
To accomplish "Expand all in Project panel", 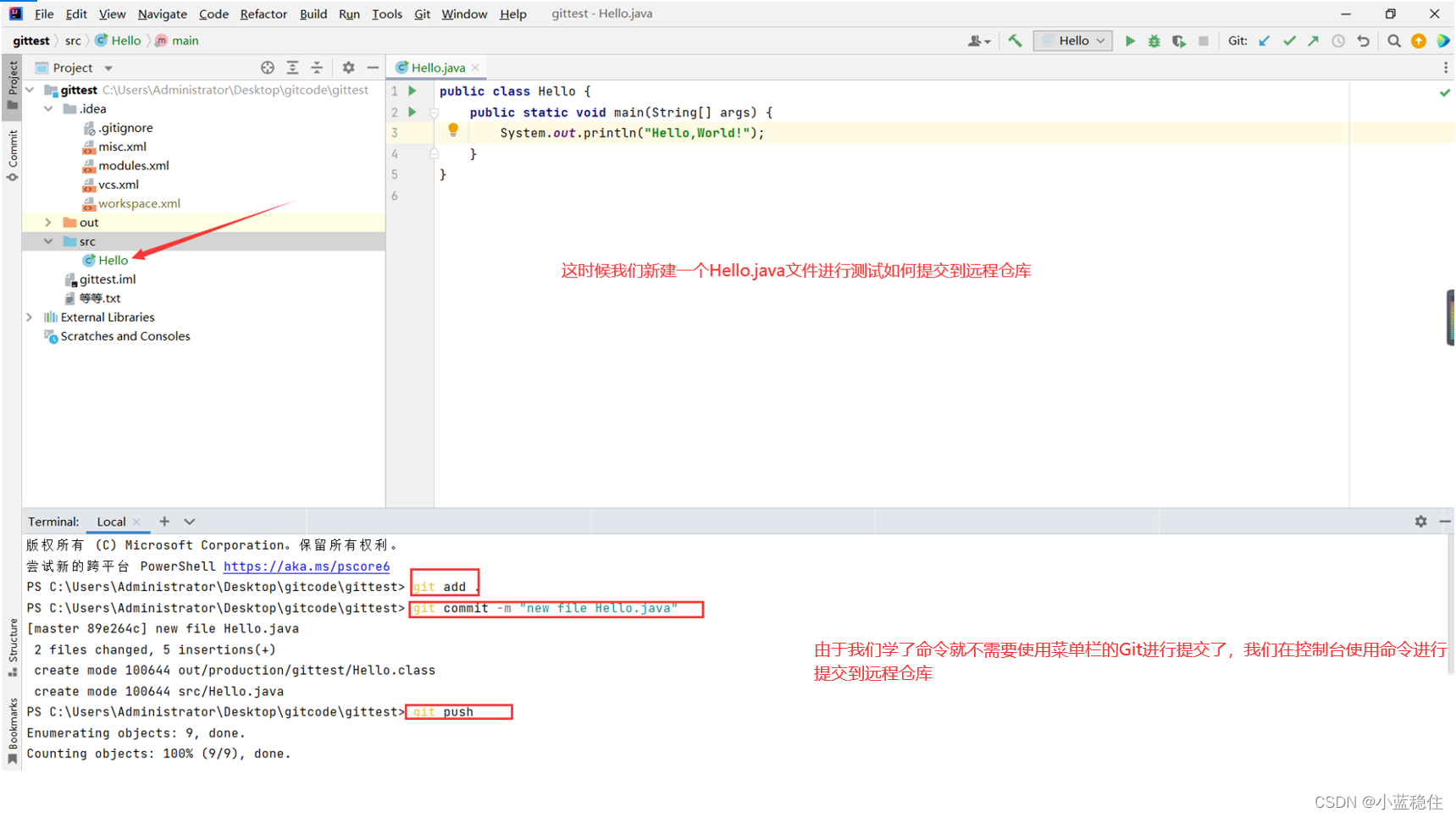I will tap(292, 68).
